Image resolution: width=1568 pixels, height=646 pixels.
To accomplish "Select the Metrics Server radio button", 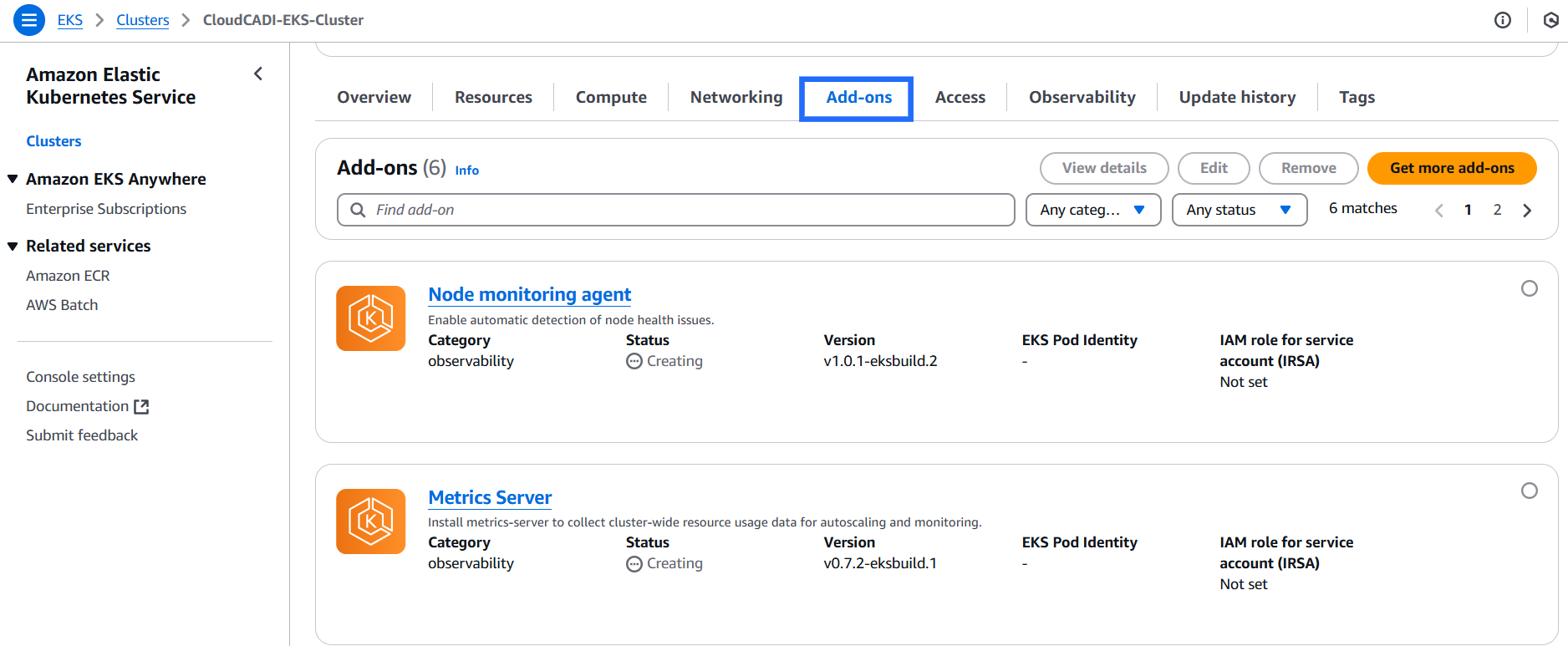I will [1529, 491].
